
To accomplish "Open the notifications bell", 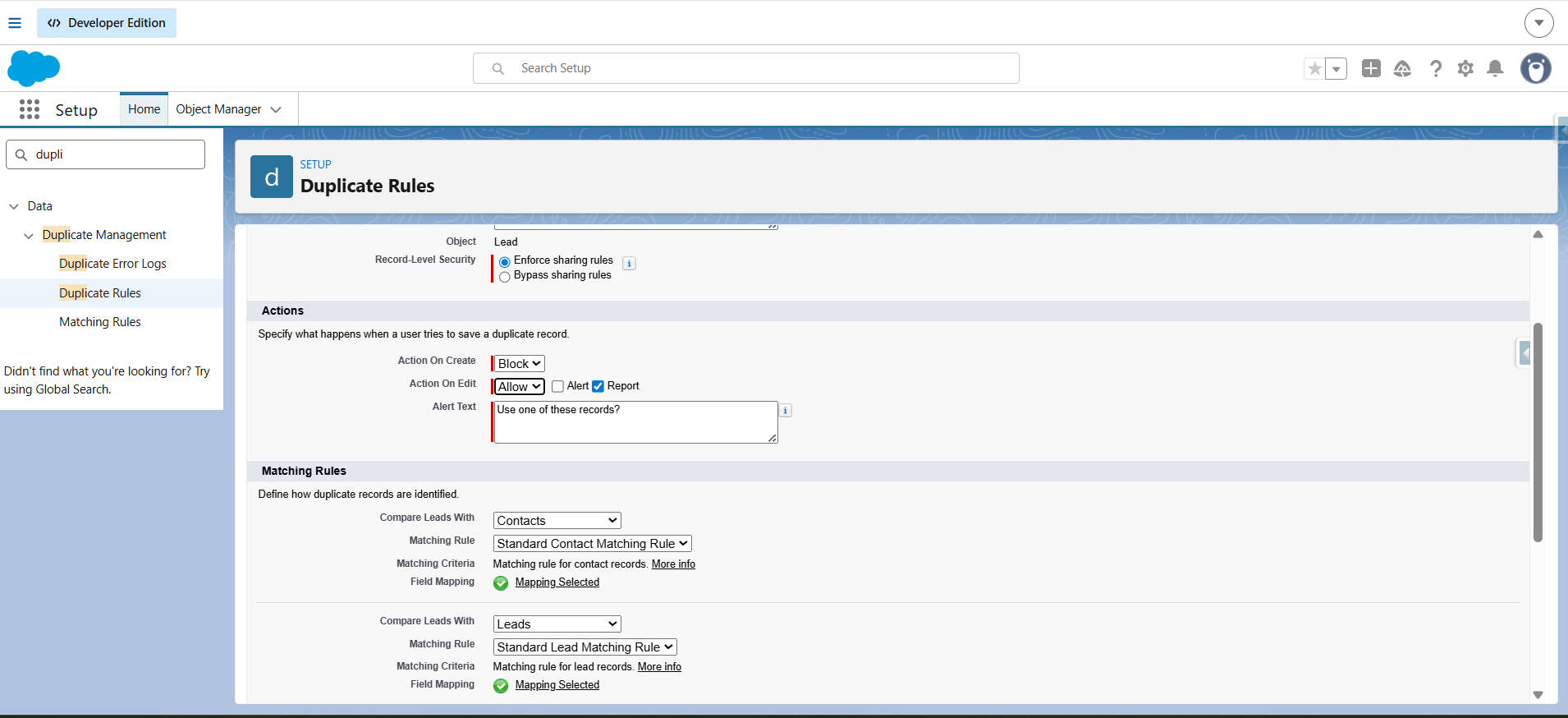I will point(1495,68).
